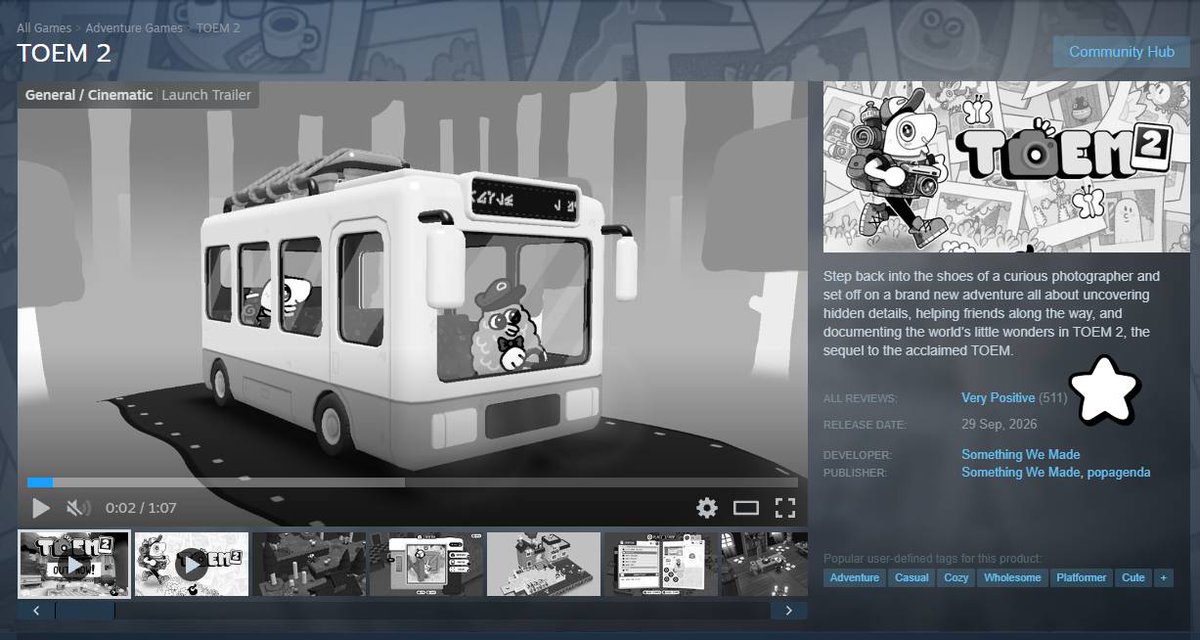Open the TOEM 2 header capsule image

point(1007,167)
